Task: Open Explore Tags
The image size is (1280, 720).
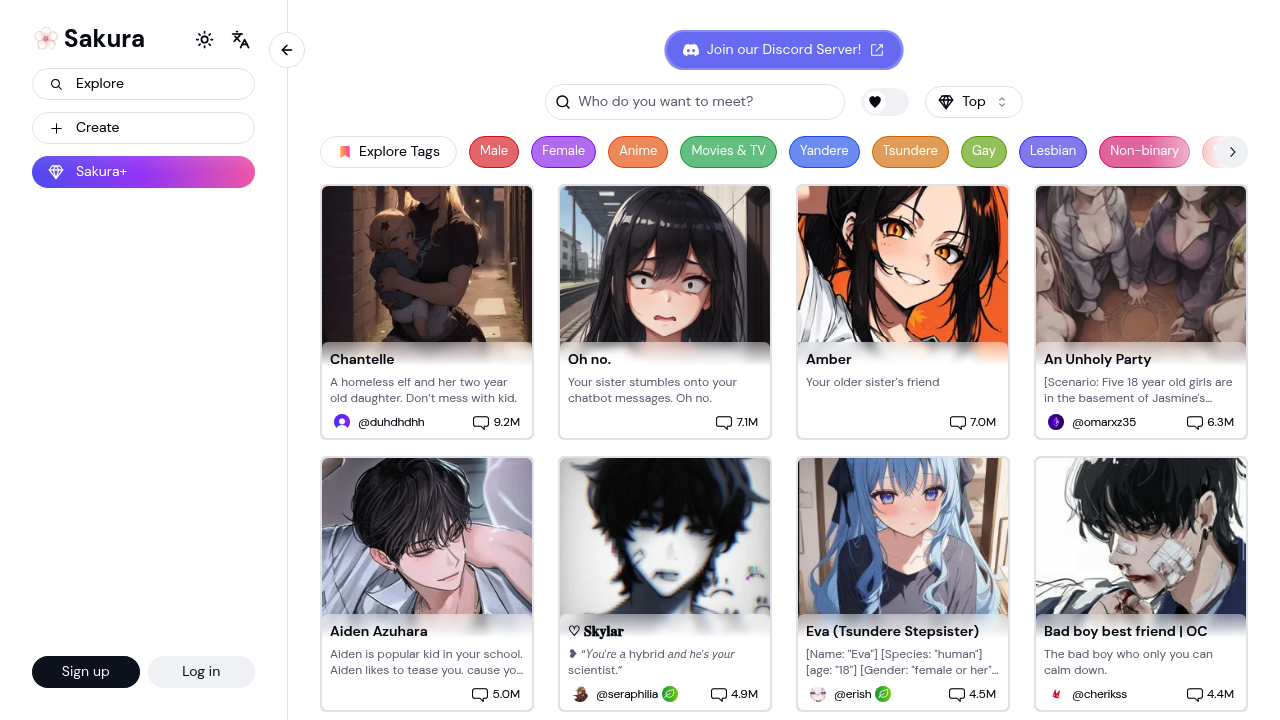Action: click(388, 152)
